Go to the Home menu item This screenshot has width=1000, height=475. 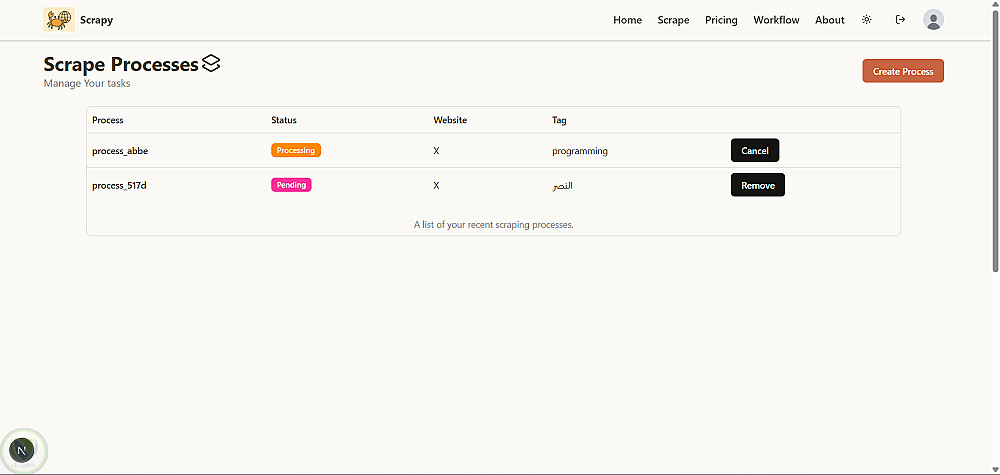click(x=627, y=20)
